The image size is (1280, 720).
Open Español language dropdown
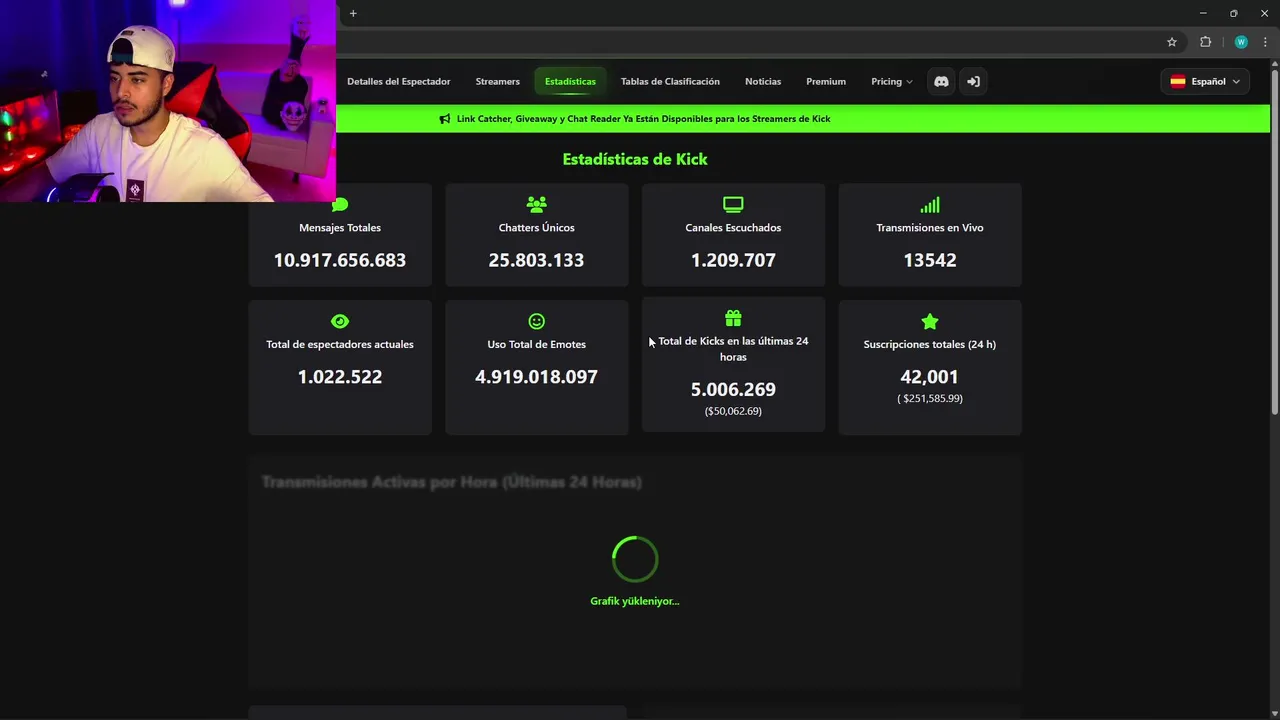(x=1205, y=81)
